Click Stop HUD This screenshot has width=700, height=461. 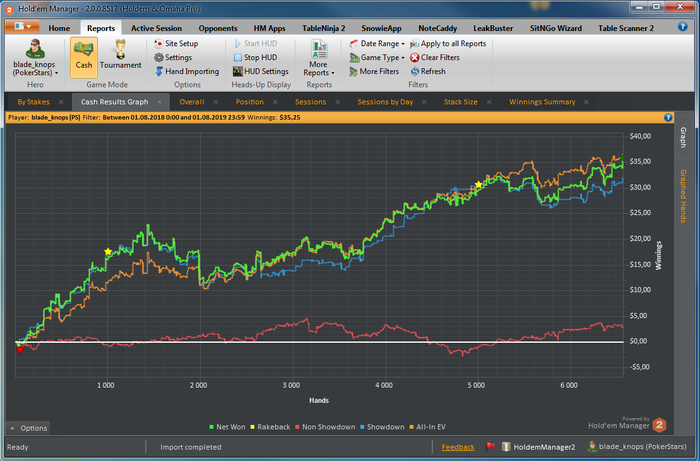point(255,57)
